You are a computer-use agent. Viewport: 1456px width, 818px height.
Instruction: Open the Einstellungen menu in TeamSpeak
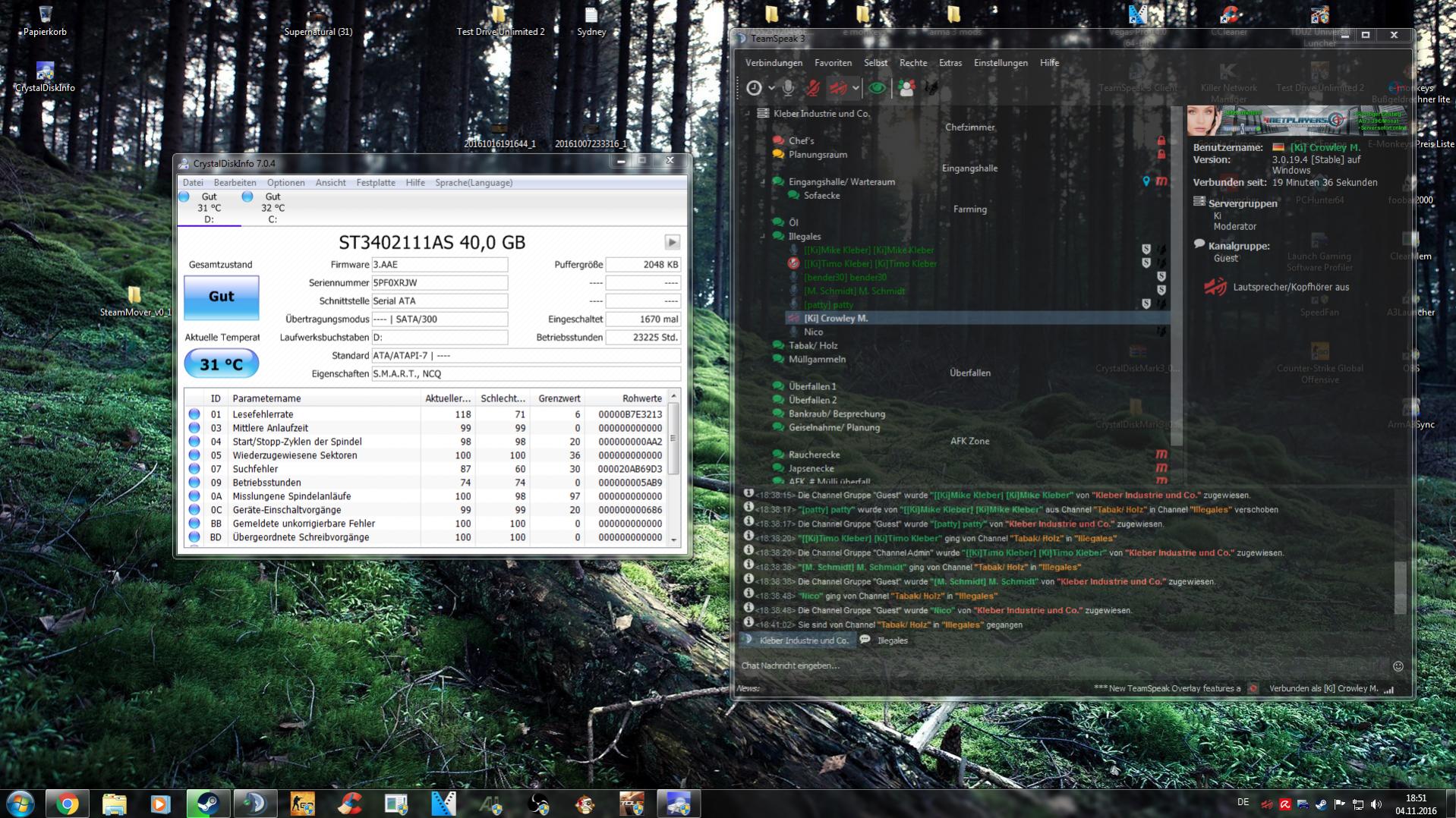pos(1001,63)
